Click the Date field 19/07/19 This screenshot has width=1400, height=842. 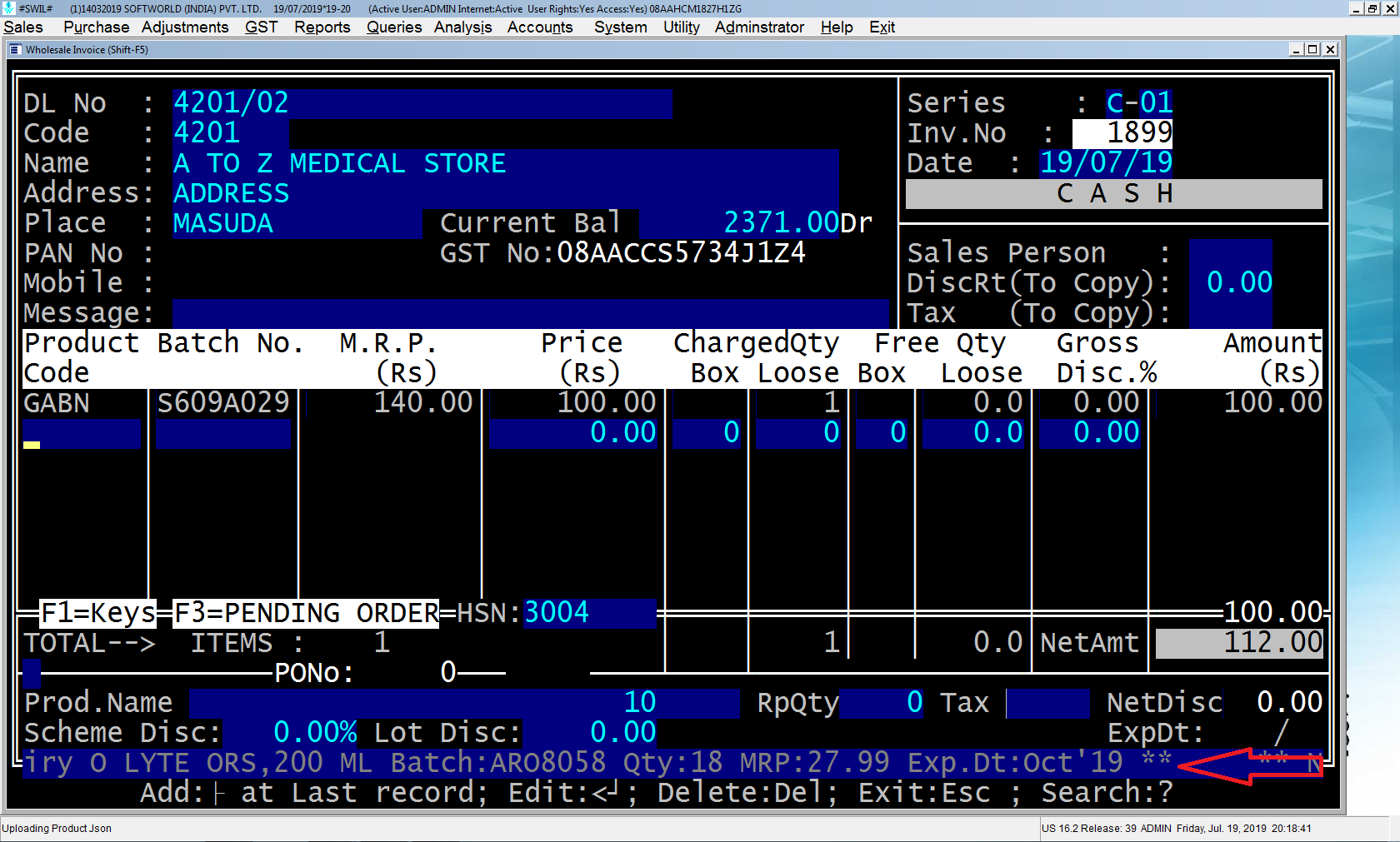(1106, 163)
